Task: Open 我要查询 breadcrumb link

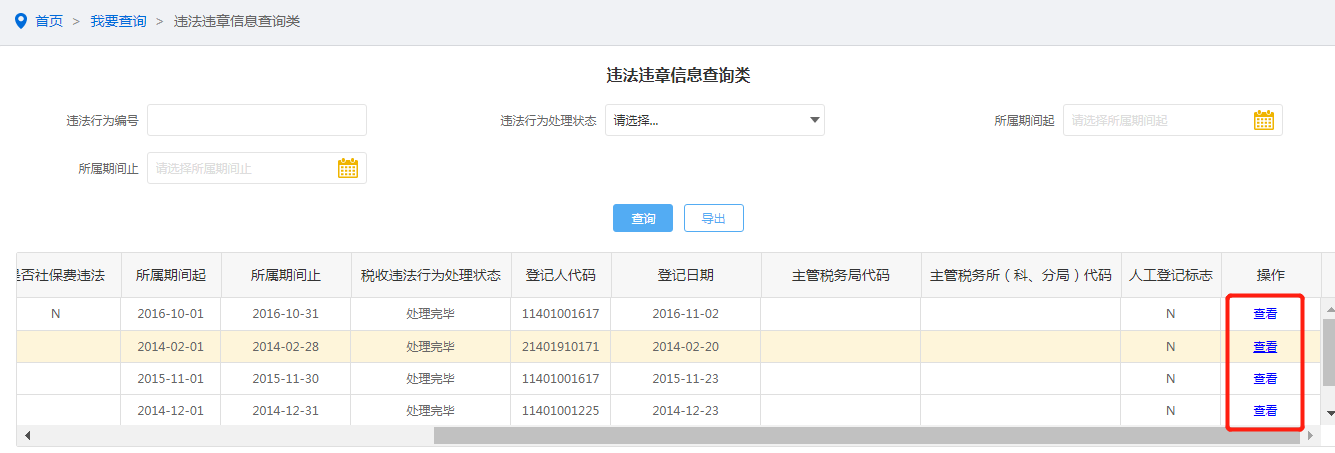Action: (x=118, y=21)
